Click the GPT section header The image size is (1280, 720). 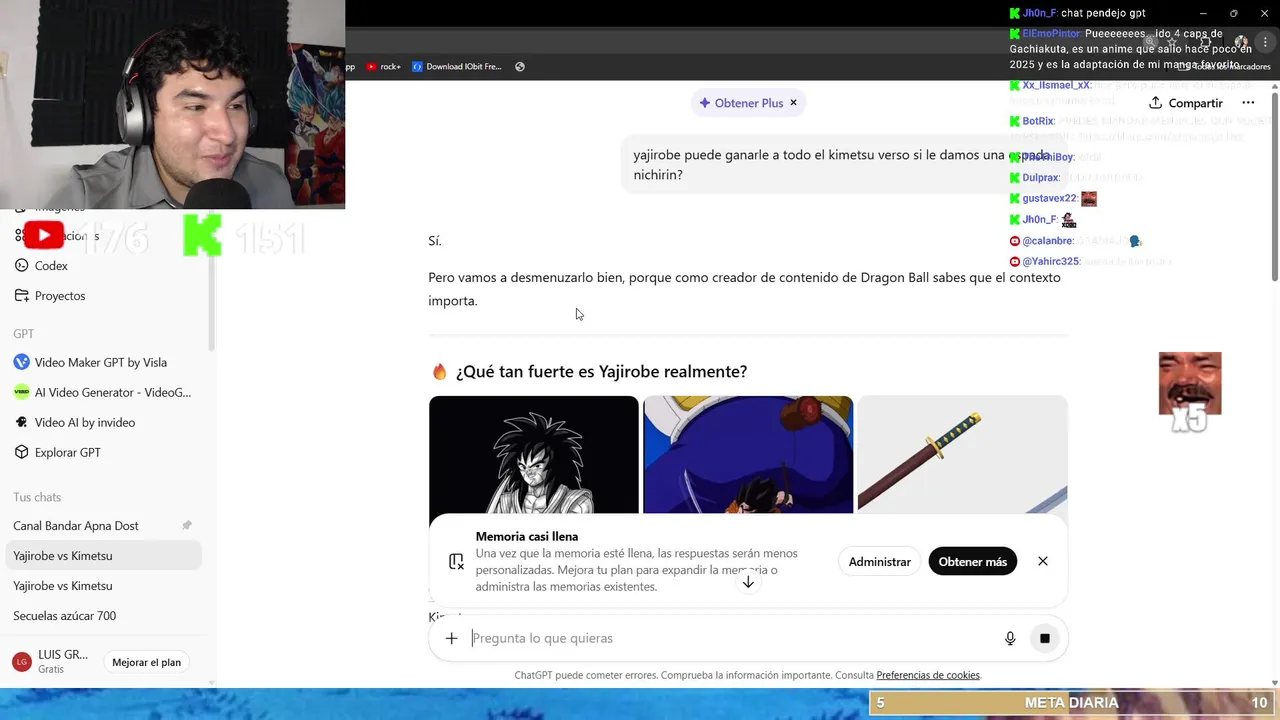24,334
